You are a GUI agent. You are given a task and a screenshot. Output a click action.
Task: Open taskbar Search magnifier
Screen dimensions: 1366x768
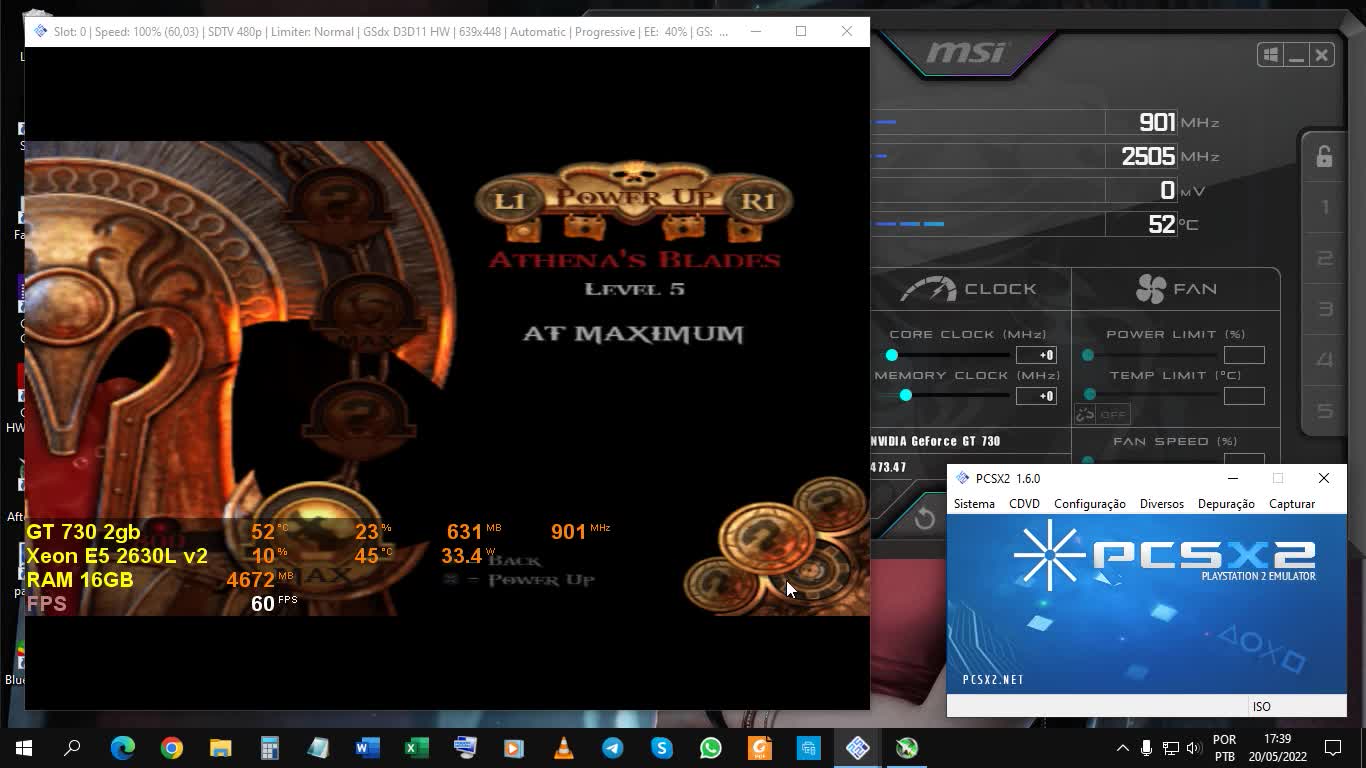[72, 748]
